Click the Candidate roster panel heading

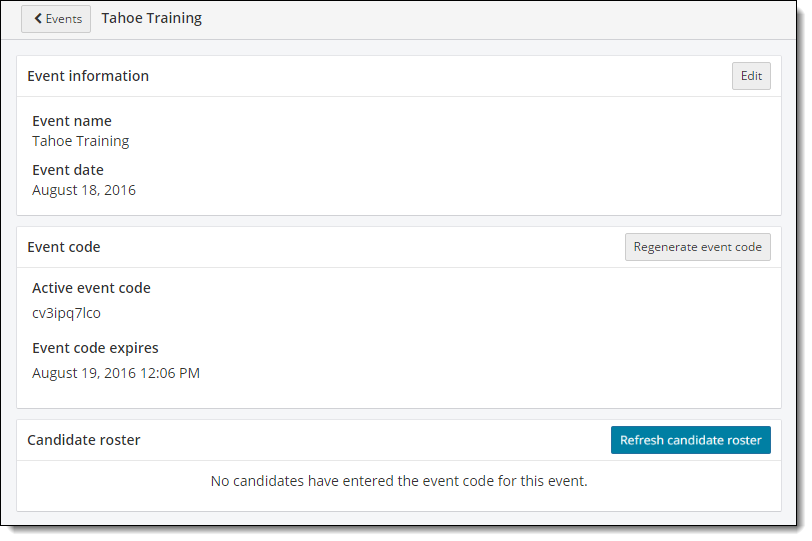coord(84,440)
